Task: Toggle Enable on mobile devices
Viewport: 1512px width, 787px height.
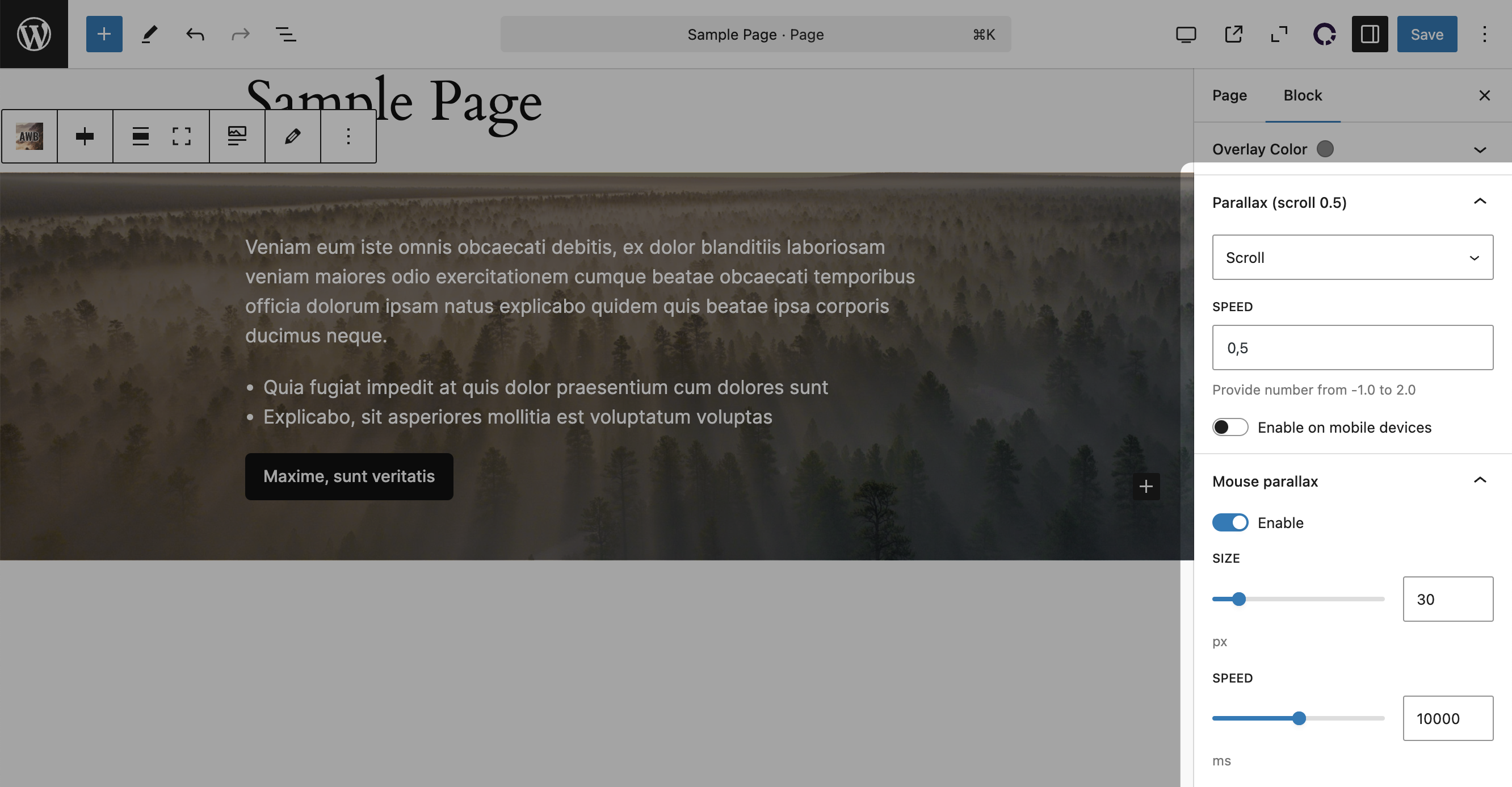Action: [1230, 427]
